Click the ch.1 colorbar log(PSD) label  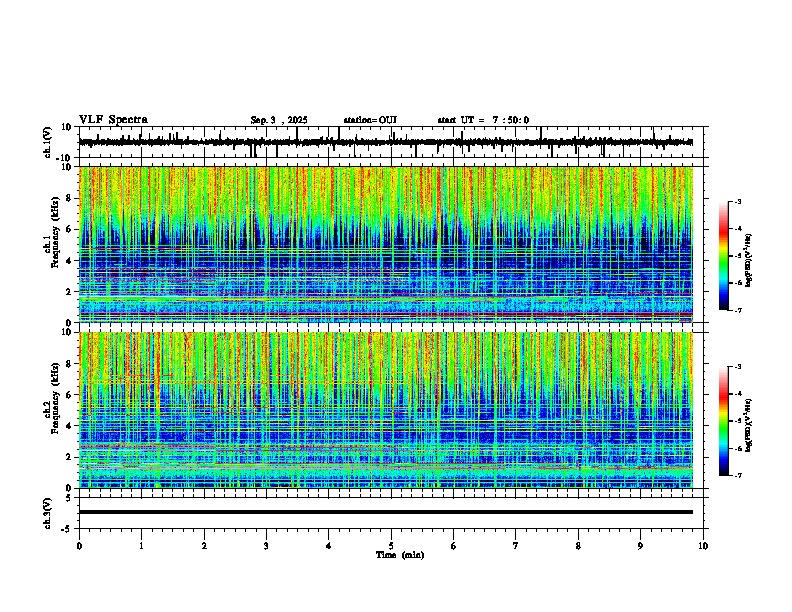pos(749,260)
